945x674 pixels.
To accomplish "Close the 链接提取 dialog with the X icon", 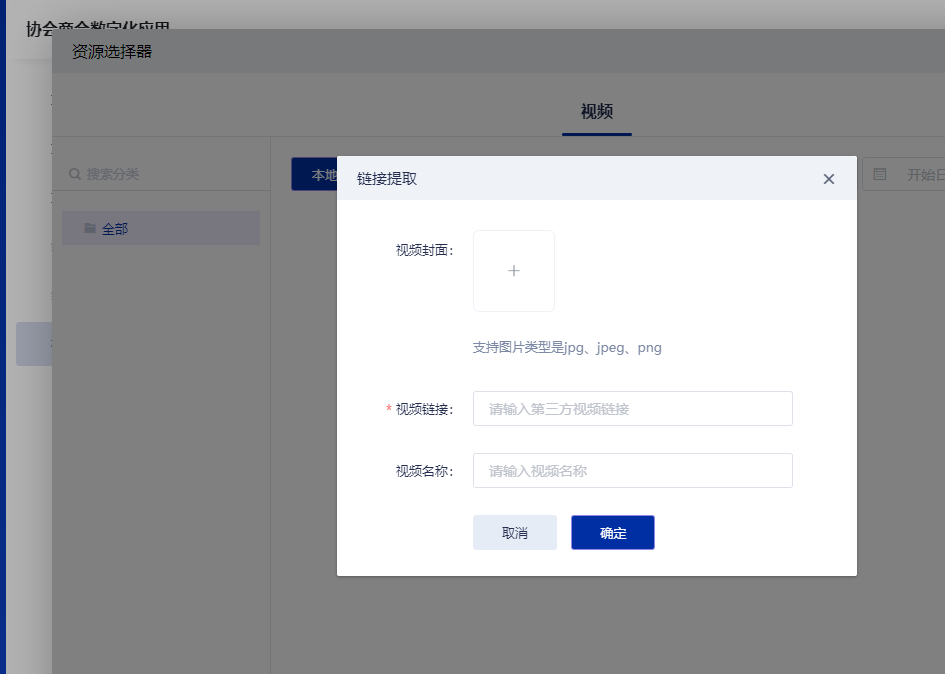I will pyautogui.click(x=828, y=179).
